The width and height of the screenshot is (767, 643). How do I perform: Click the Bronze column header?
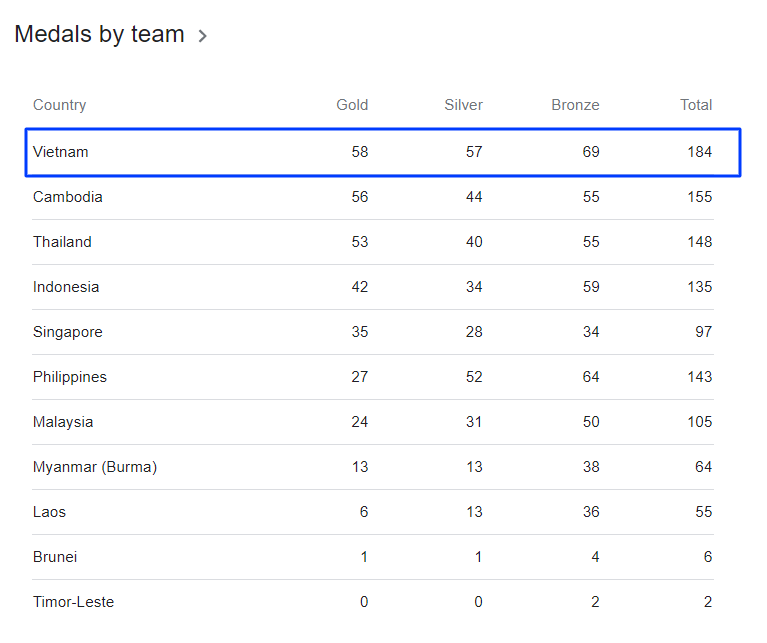tap(575, 105)
